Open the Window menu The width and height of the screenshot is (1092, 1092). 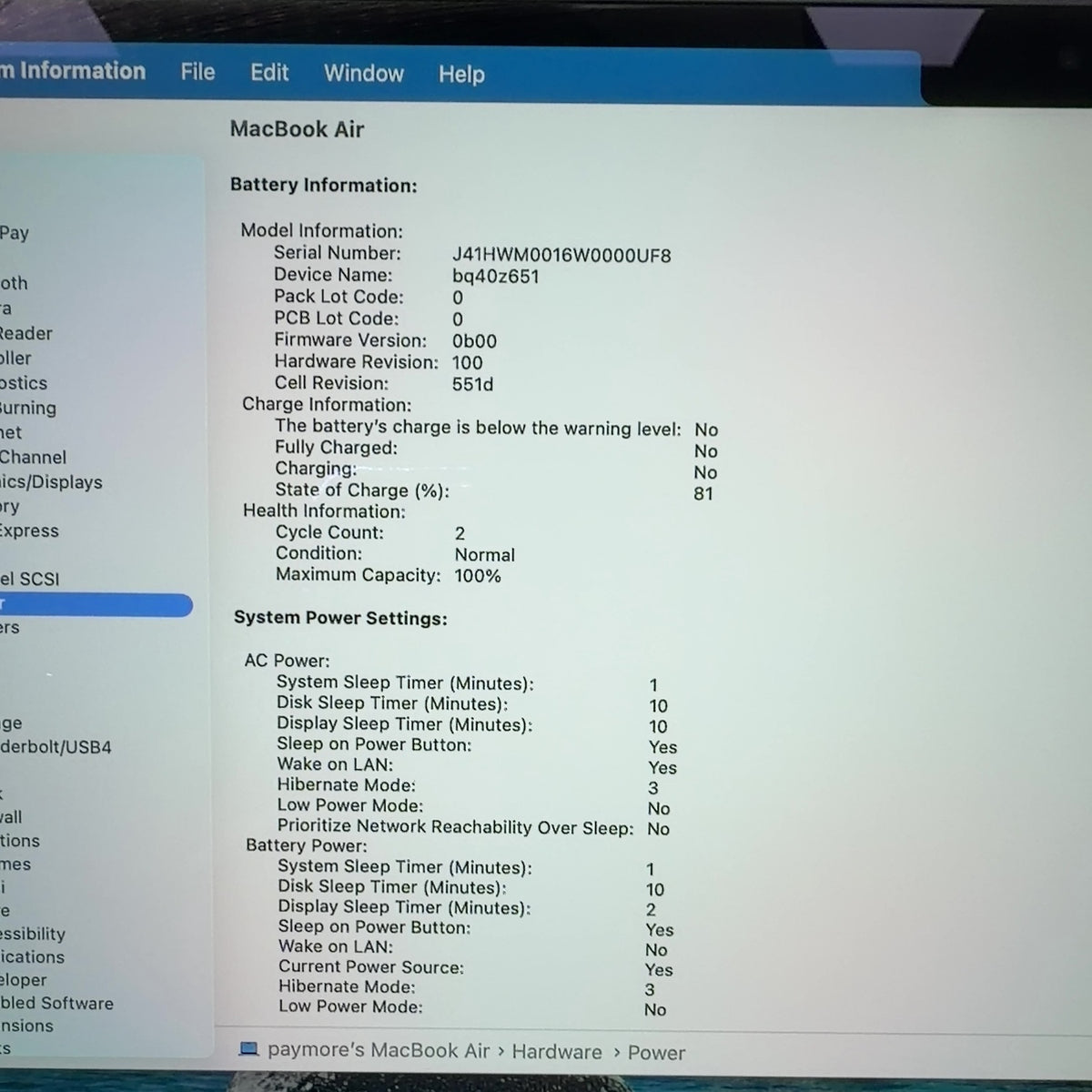pyautogui.click(x=363, y=74)
